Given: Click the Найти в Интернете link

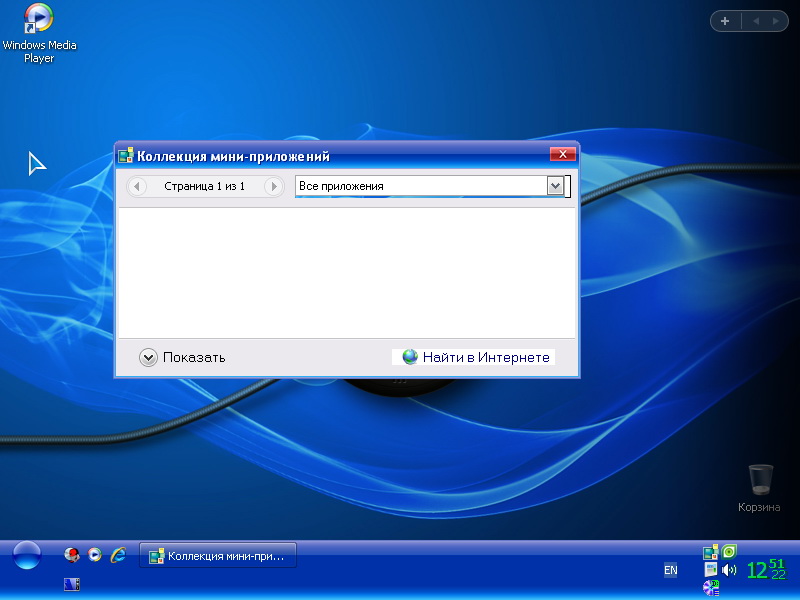Looking at the screenshot, I should pos(476,357).
